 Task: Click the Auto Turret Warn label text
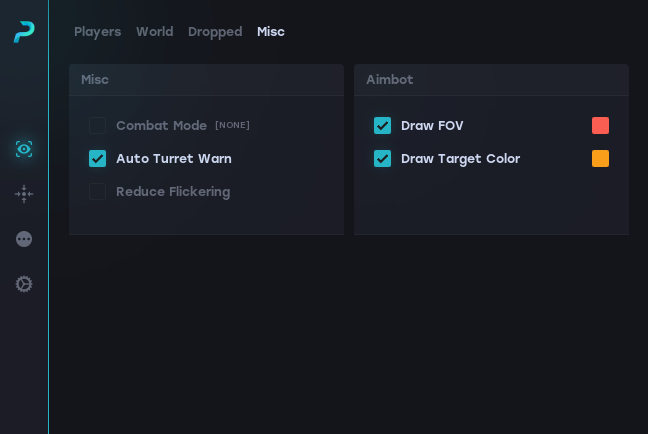174,159
